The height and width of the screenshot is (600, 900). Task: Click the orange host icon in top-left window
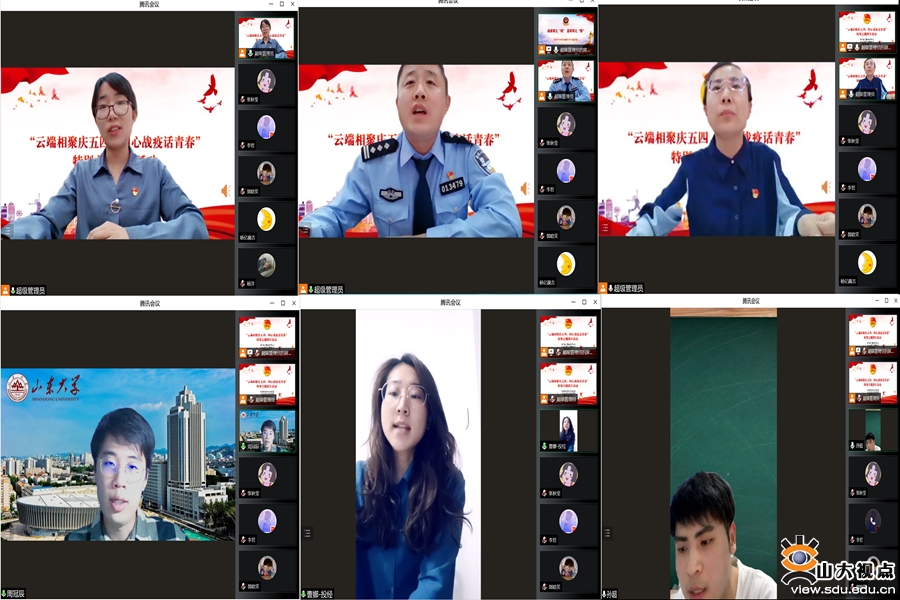pyautogui.click(x=6, y=290)
